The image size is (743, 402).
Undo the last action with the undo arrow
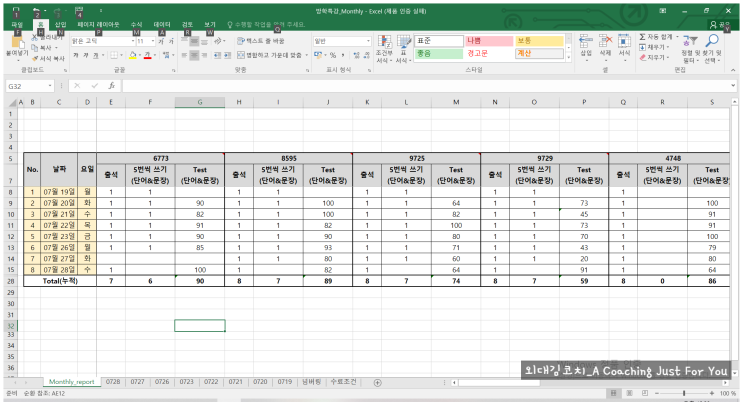pos(36,11)
